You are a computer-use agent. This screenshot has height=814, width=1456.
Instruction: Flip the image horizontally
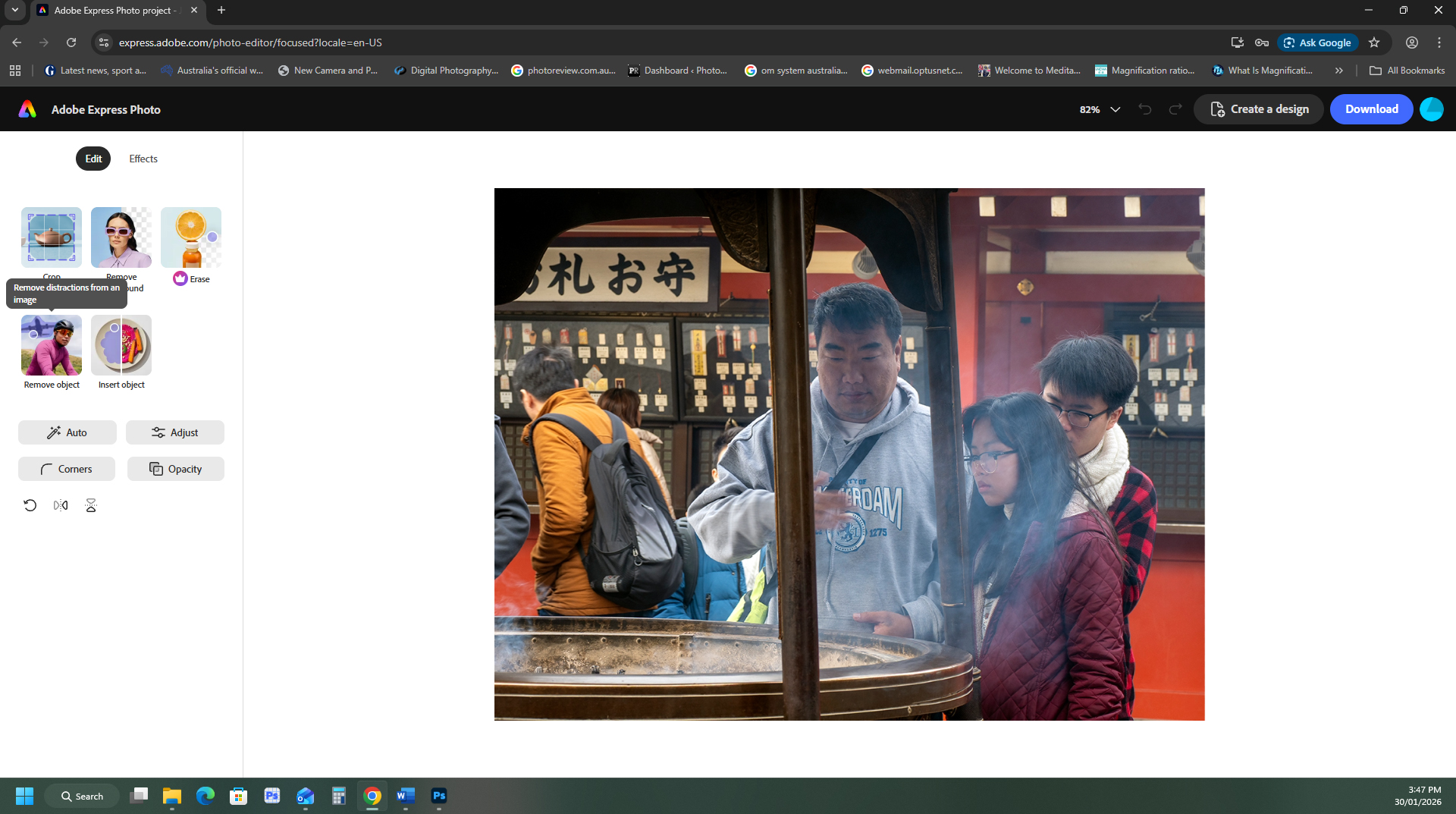[x=61, y=505]
